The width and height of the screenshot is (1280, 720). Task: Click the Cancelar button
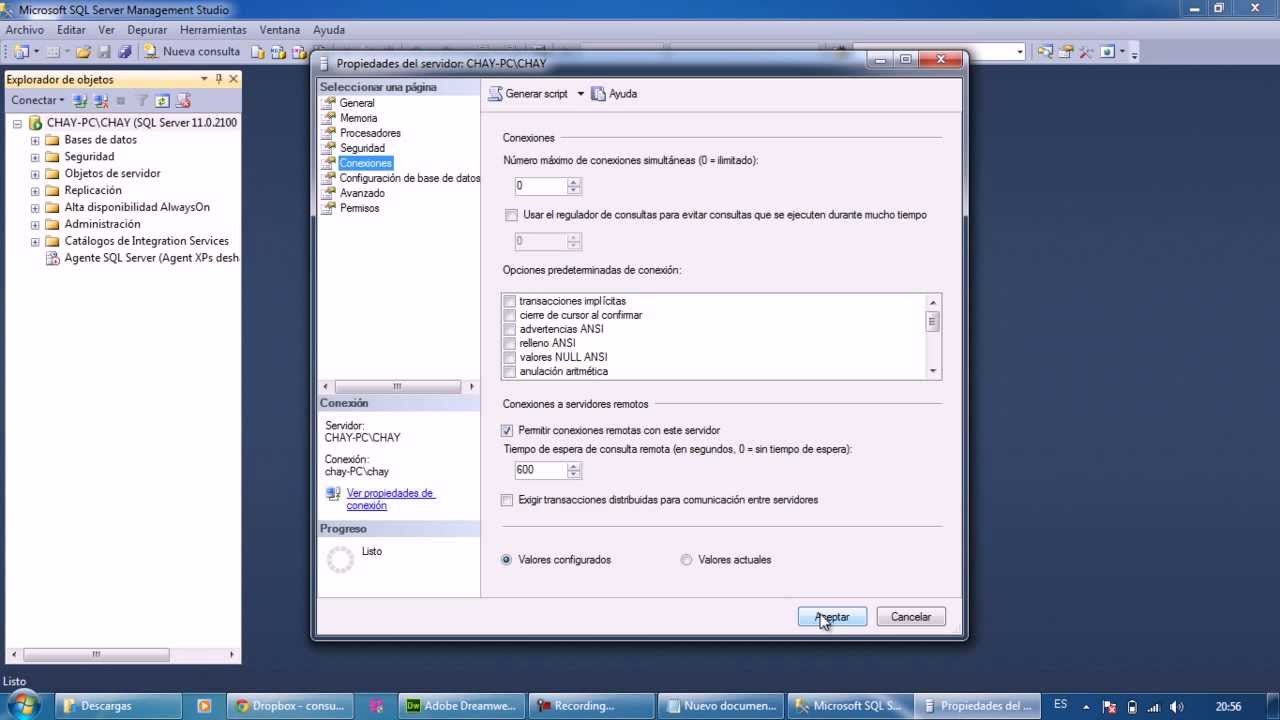(911, 617)
